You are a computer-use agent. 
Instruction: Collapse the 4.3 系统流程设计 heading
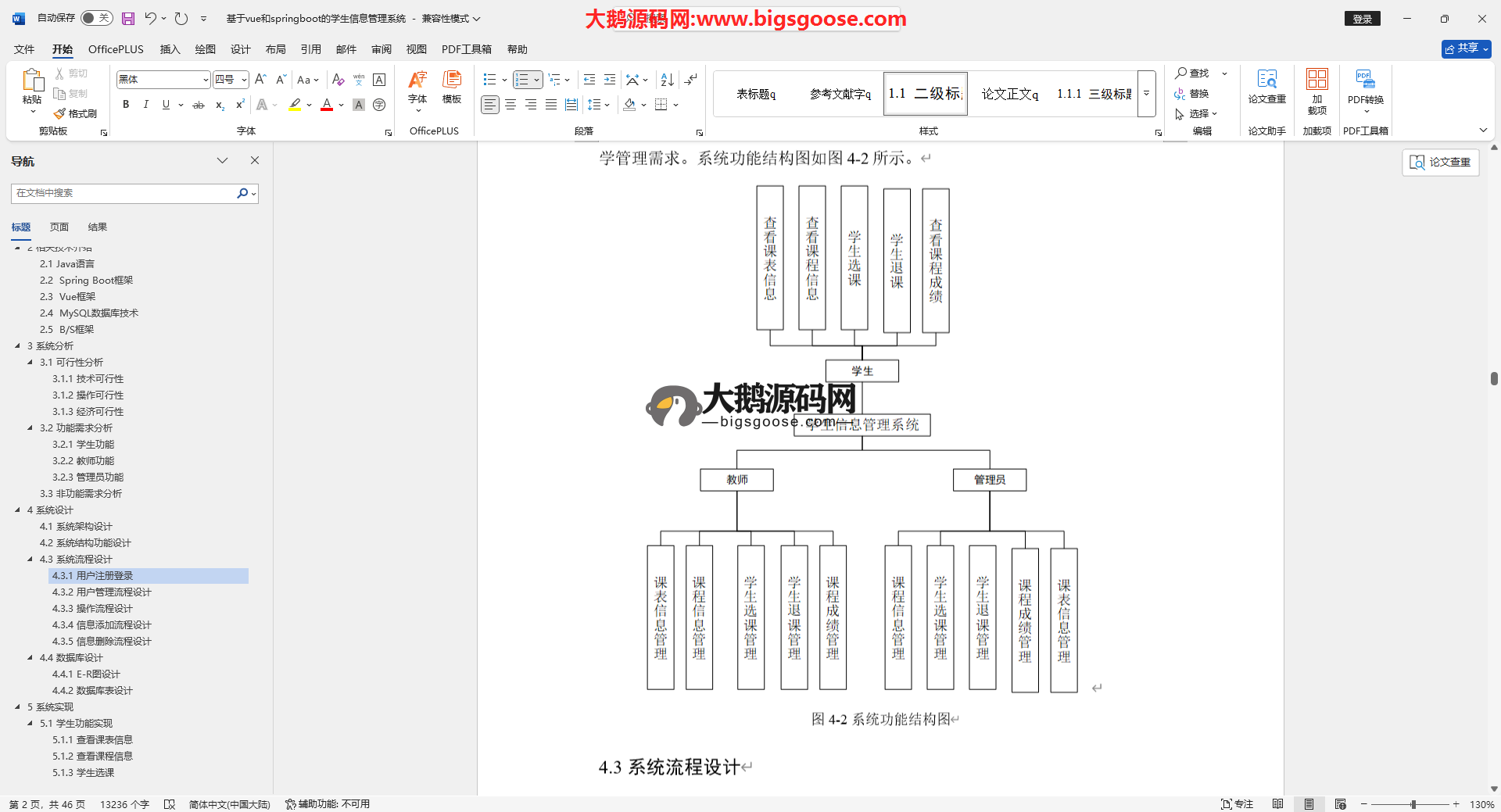[x=30, y=560]
